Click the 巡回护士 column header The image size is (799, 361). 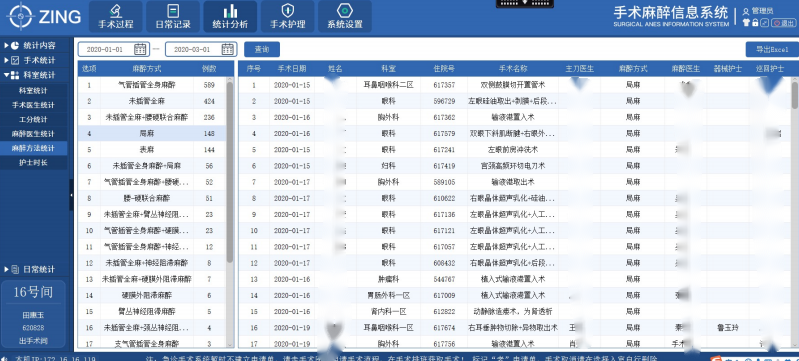click(x=769, y=68)
